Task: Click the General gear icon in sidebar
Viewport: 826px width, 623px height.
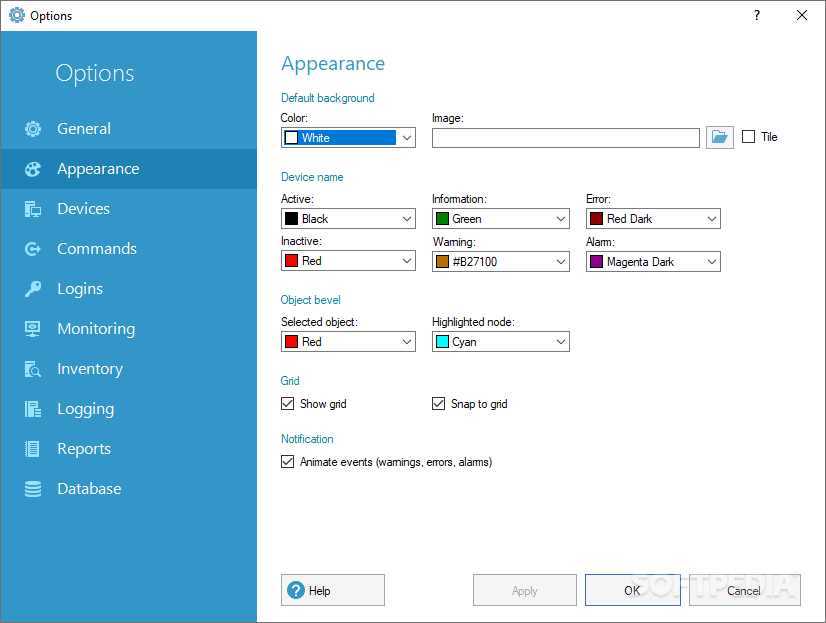Action: (33, 128)
